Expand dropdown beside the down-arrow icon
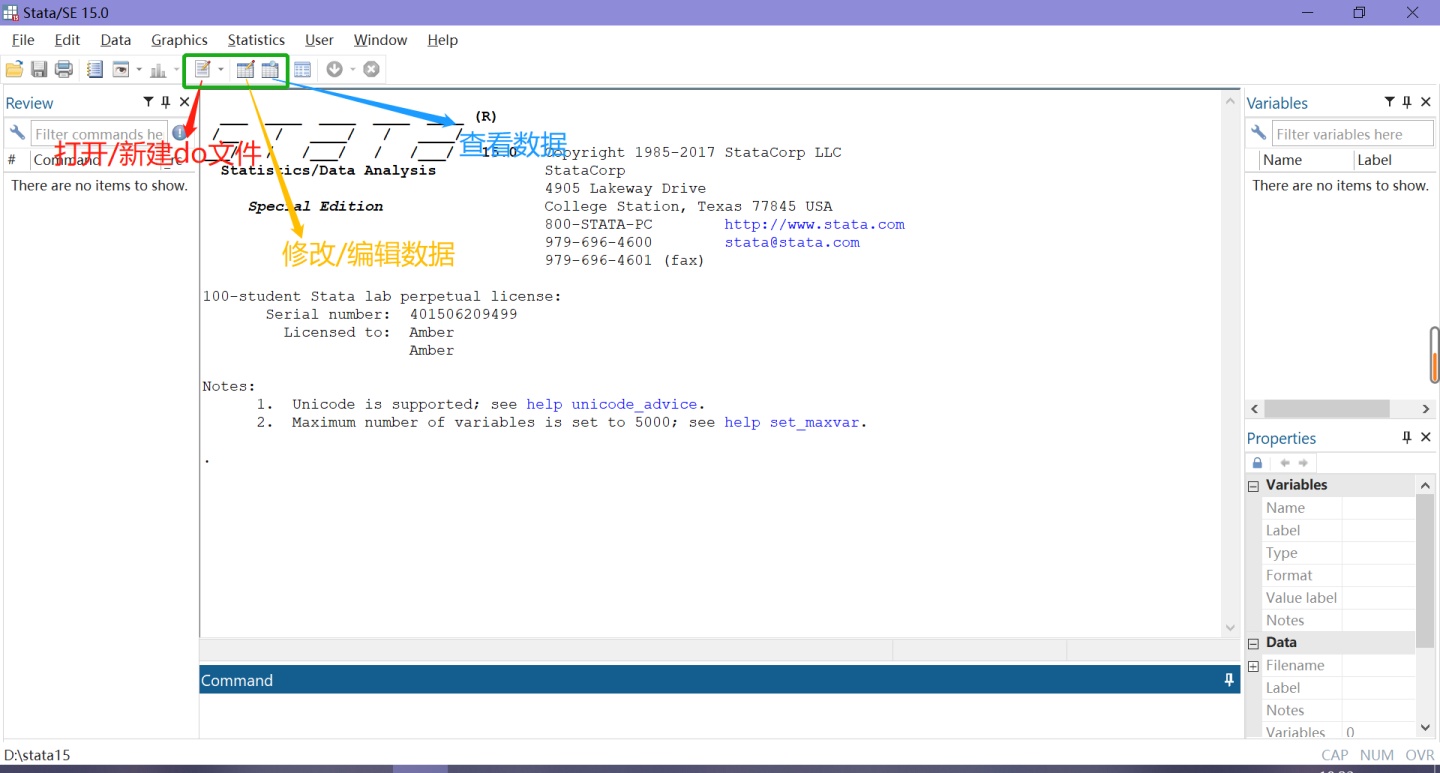Viewport: 1440px width, 773px height. pyautogui.click(x=353, y=70)
